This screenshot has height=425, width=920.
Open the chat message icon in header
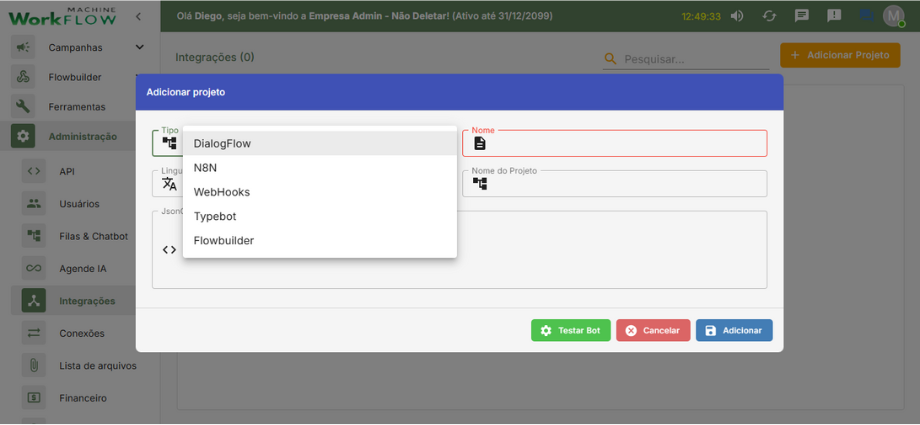click(x=801, y=16)
